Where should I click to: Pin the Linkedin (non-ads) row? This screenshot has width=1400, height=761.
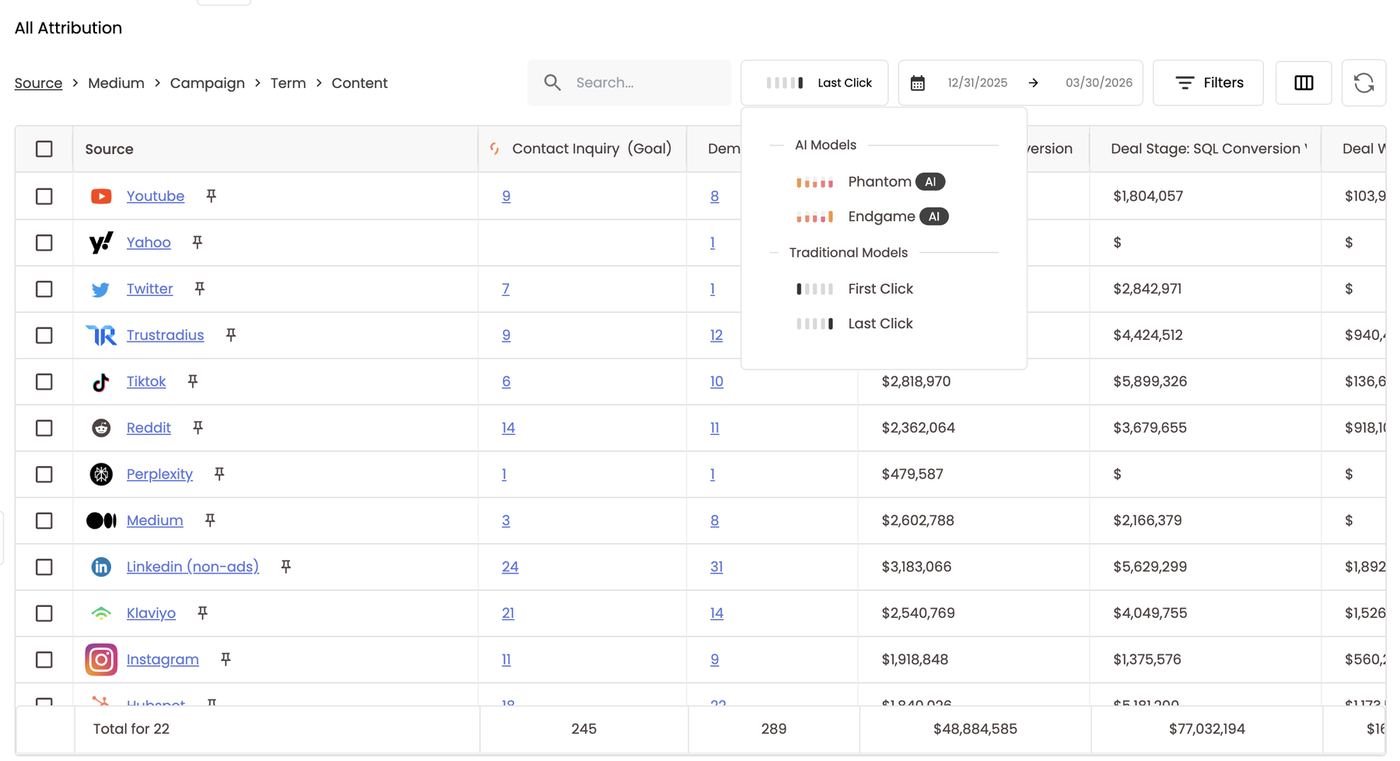coord(286,567)
